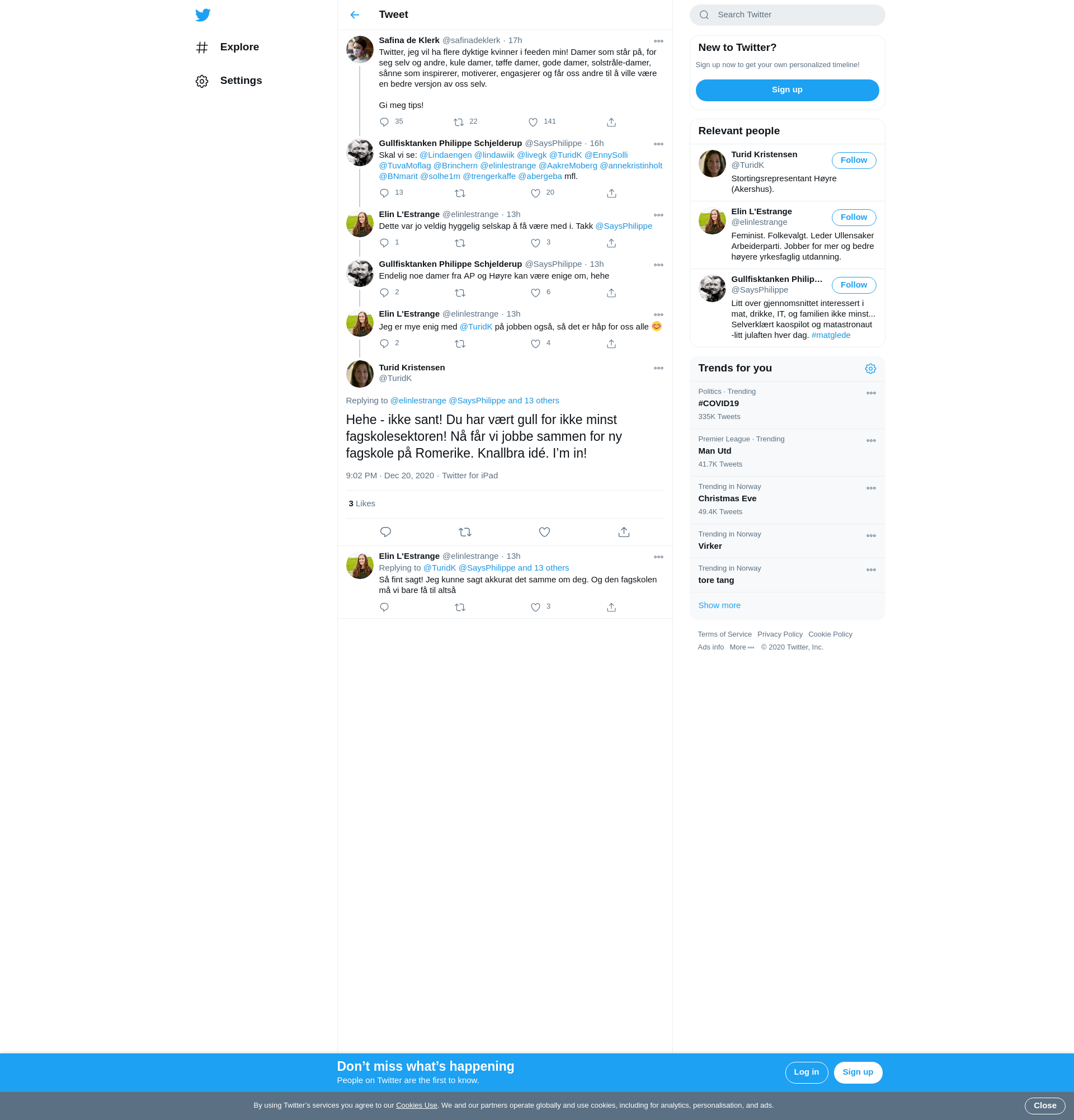Open the Christmas Eve trend
The width and height of the screenshot is (1074, 1120).
click(787, 500)
